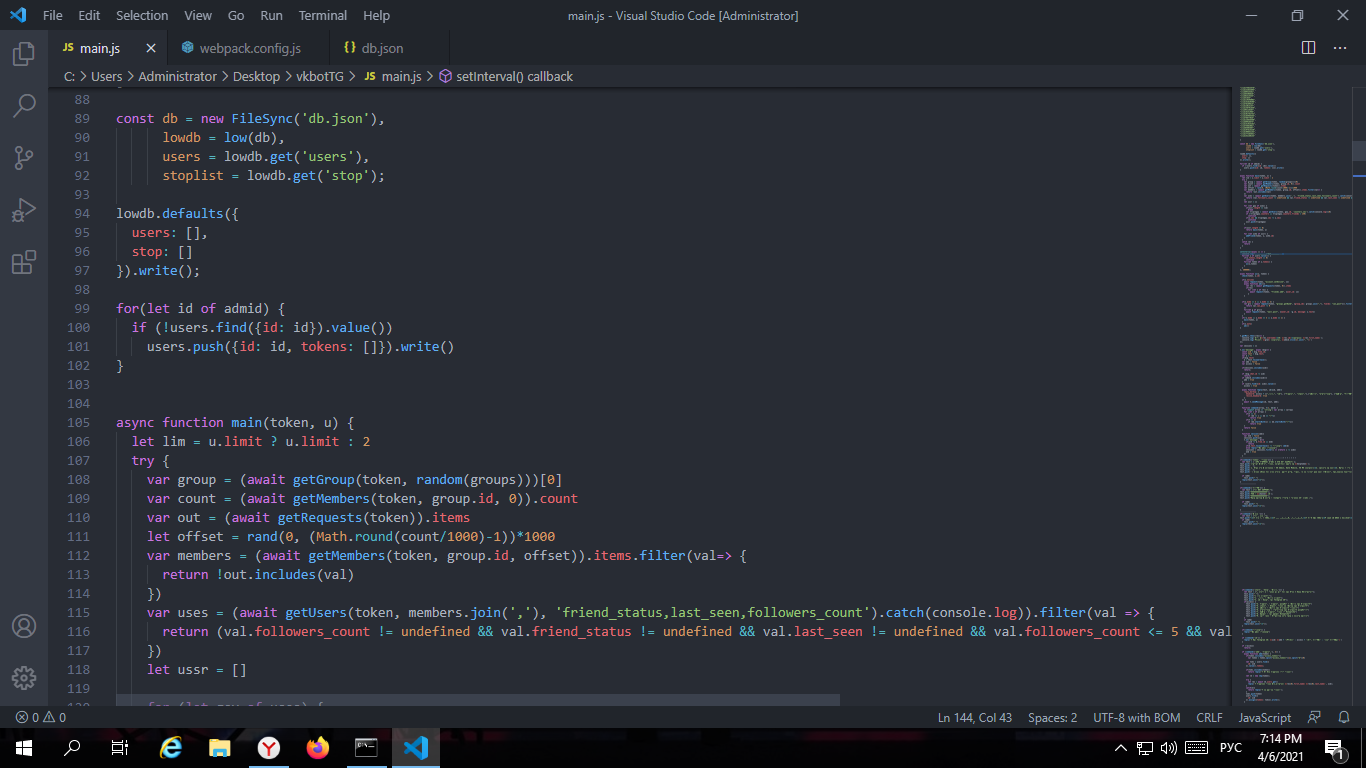Screen dimensions: 1366x768
Task: Click 'let ussr = []' on line 118
Action: (196, 669)
